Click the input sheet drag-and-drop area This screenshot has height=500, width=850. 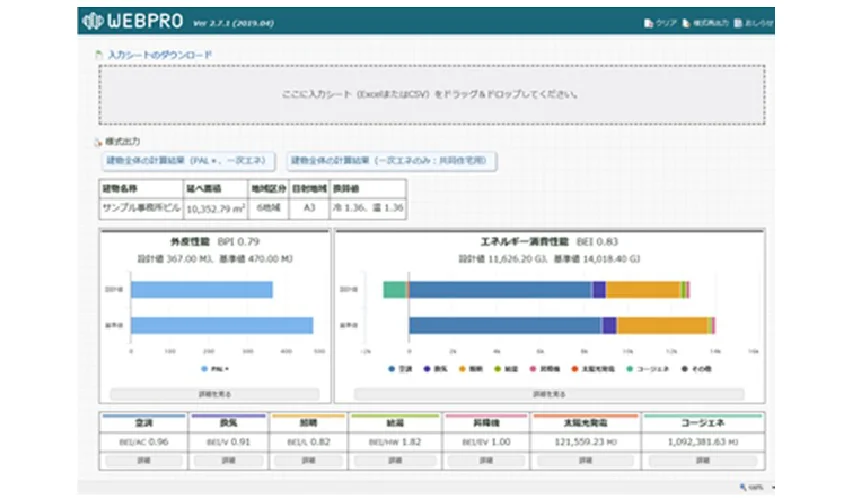[x=431, y=95]
